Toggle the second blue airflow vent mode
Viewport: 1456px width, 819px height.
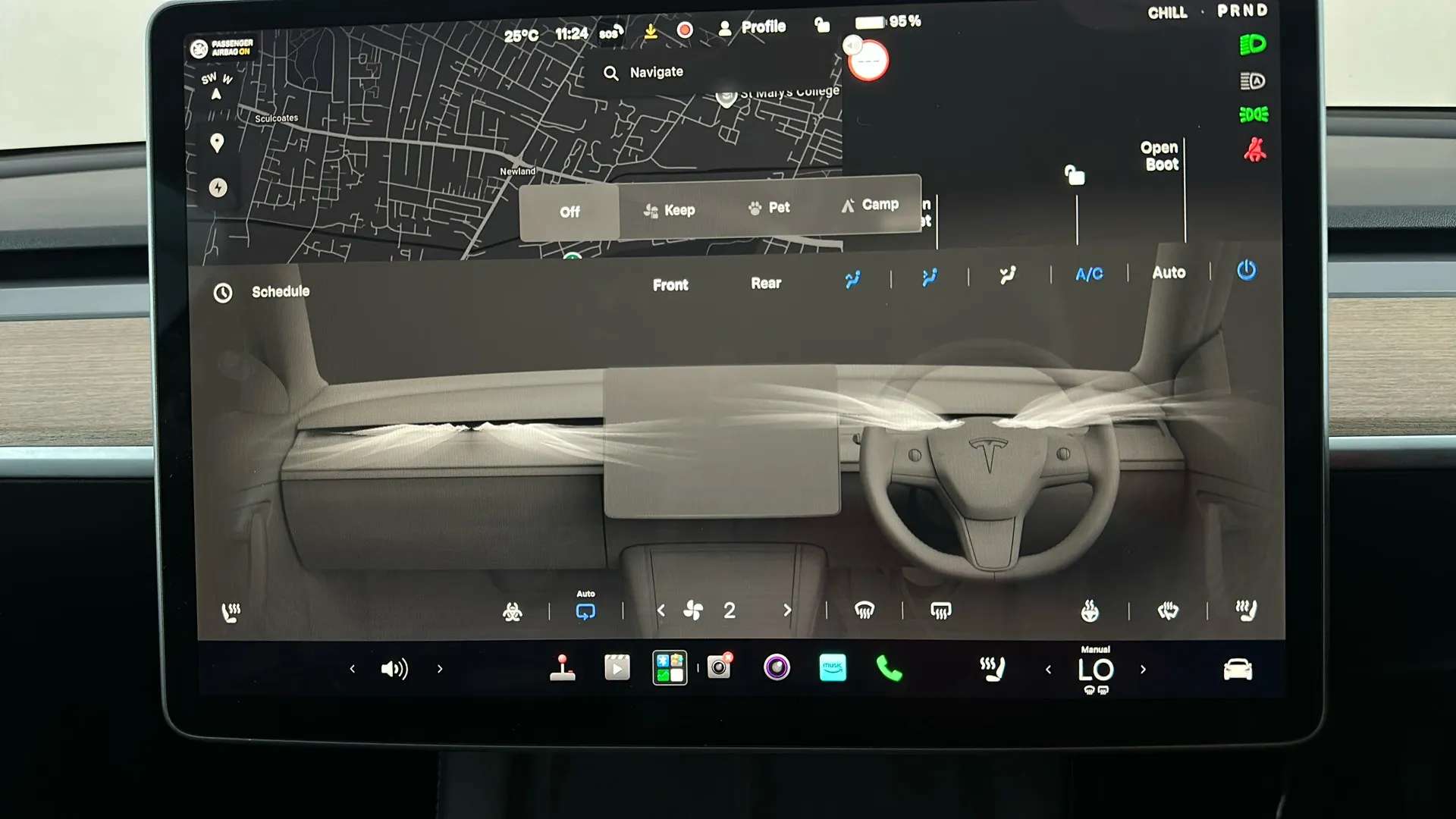point(929,278)
